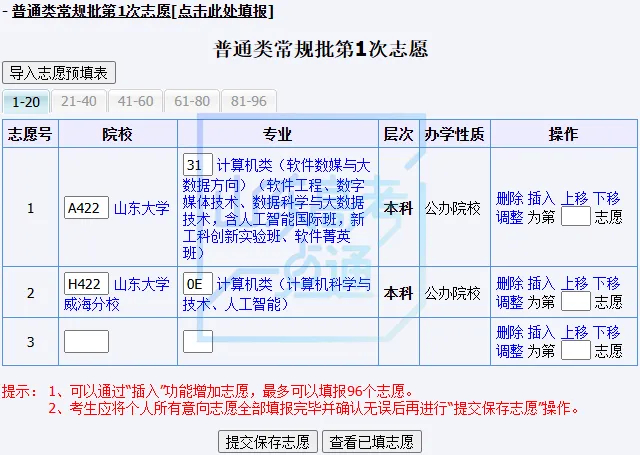Viewport: 640px width, 455px height.
Task: Click 删除 in the H422 威海分校 row
Action: (509, 283)
